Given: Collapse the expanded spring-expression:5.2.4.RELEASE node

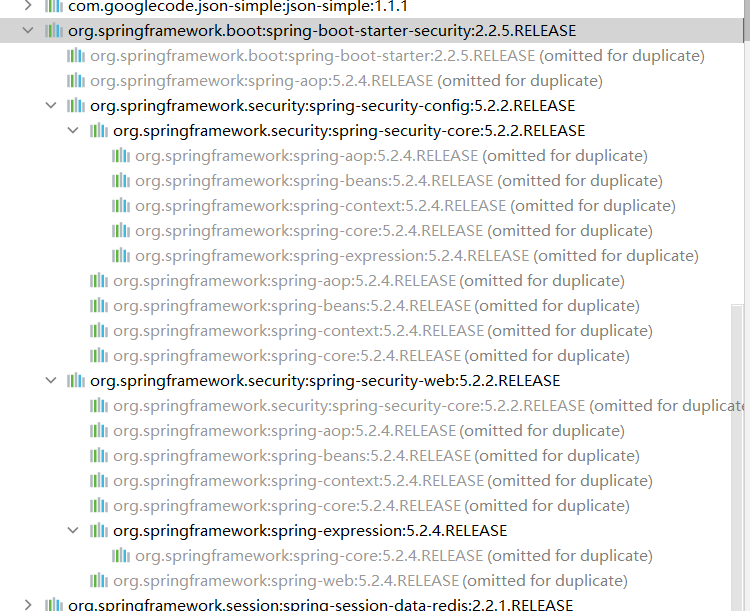Looking at the screenshot, I should pyautogui.click(x=73, y=531).
